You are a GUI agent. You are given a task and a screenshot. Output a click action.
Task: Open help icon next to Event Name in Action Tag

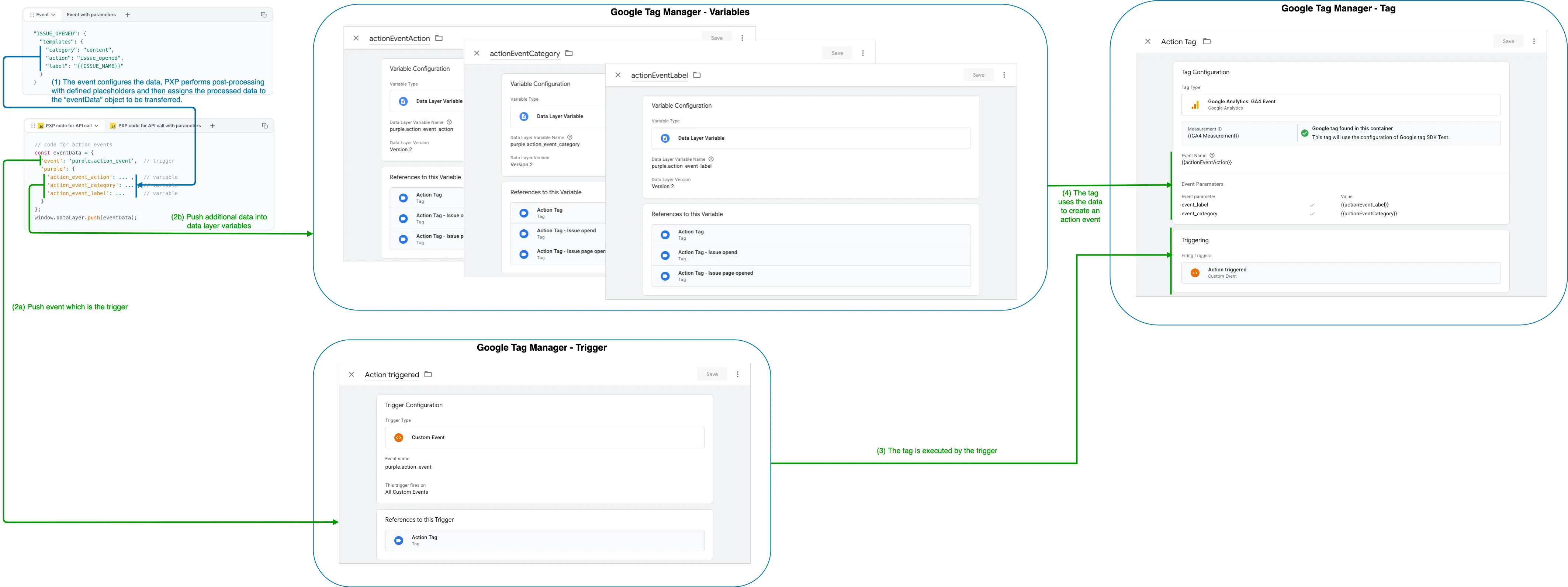1212,155
